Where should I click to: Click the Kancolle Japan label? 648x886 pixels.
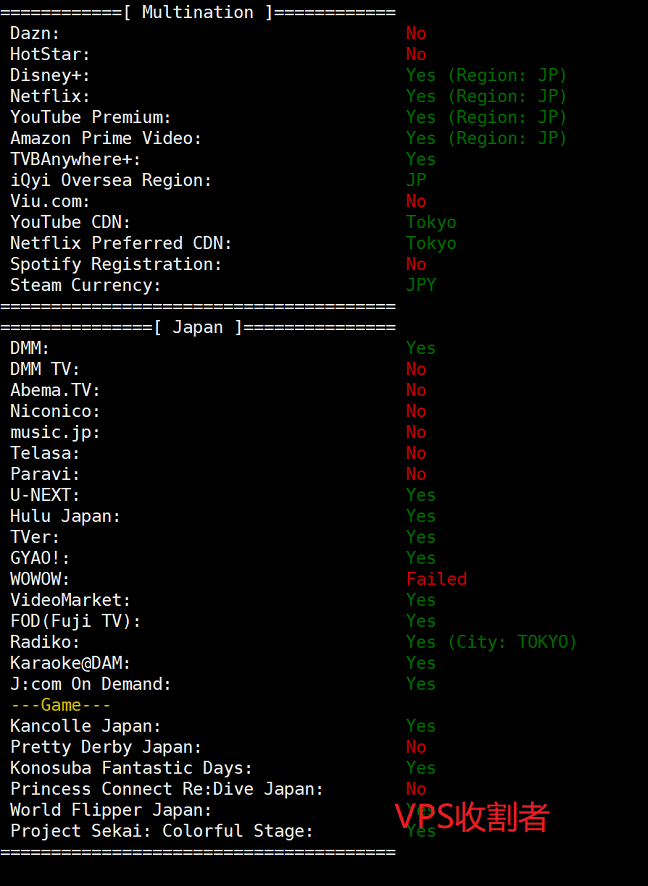point(85,726)
